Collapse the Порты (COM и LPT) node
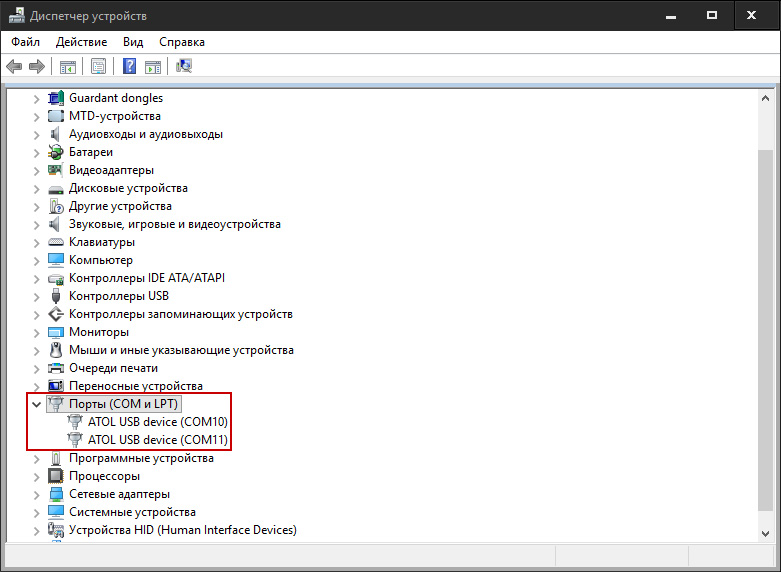781x572 pixels. coord(36,404)
